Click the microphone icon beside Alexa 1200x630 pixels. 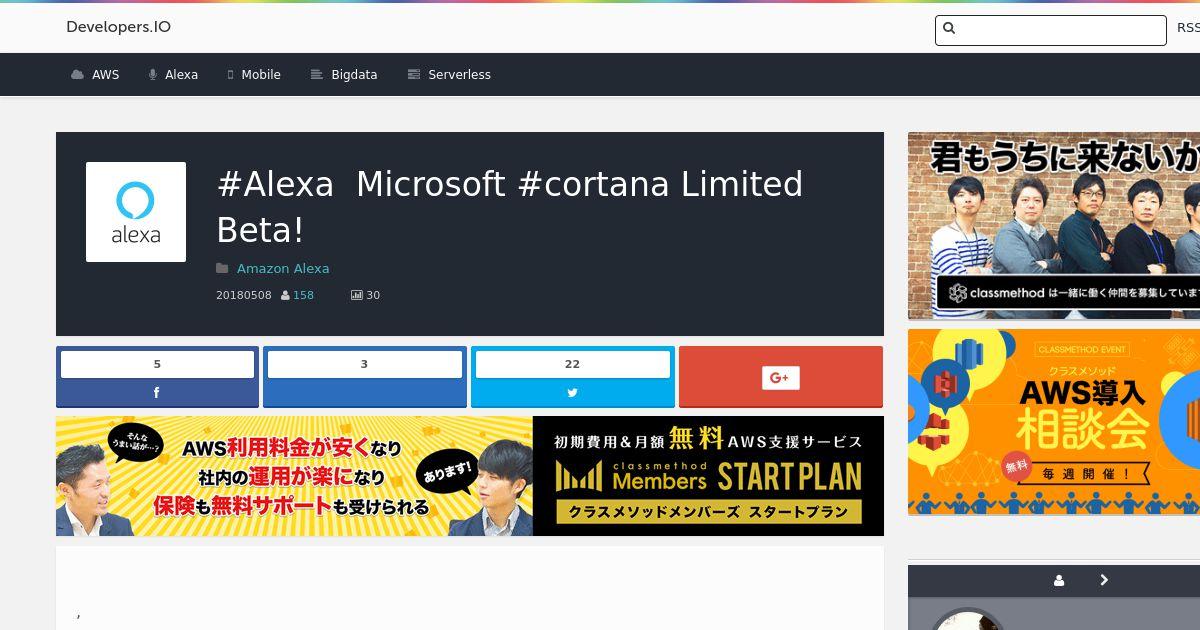pos(153,75)
